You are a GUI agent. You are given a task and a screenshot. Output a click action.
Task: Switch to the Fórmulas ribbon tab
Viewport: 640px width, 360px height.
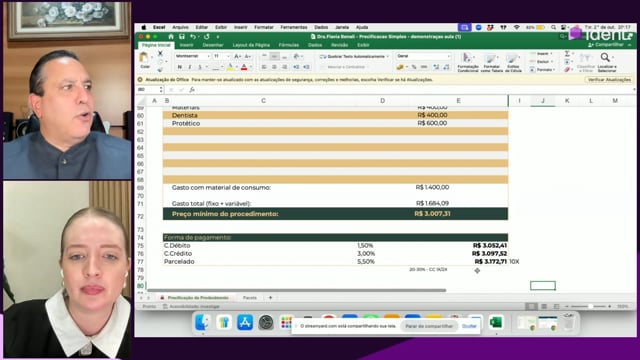click(289, 45)
